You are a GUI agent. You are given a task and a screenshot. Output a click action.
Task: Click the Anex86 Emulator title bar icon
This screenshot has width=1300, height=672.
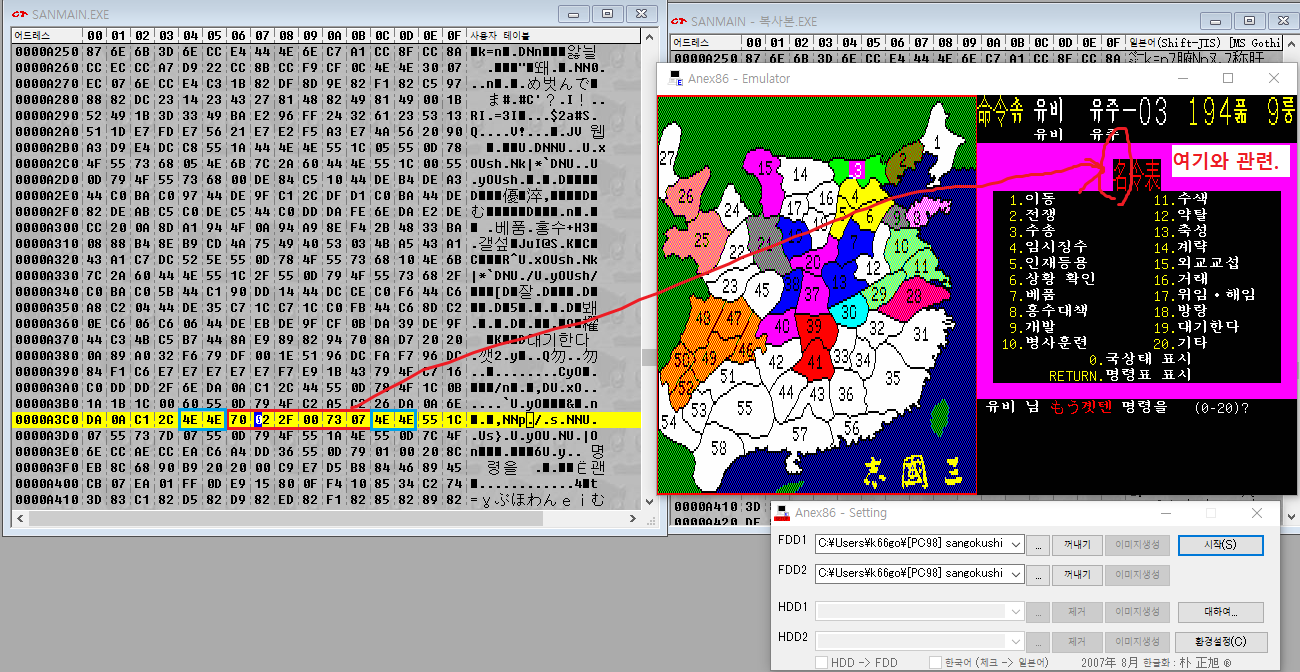(x=677, y=78)
